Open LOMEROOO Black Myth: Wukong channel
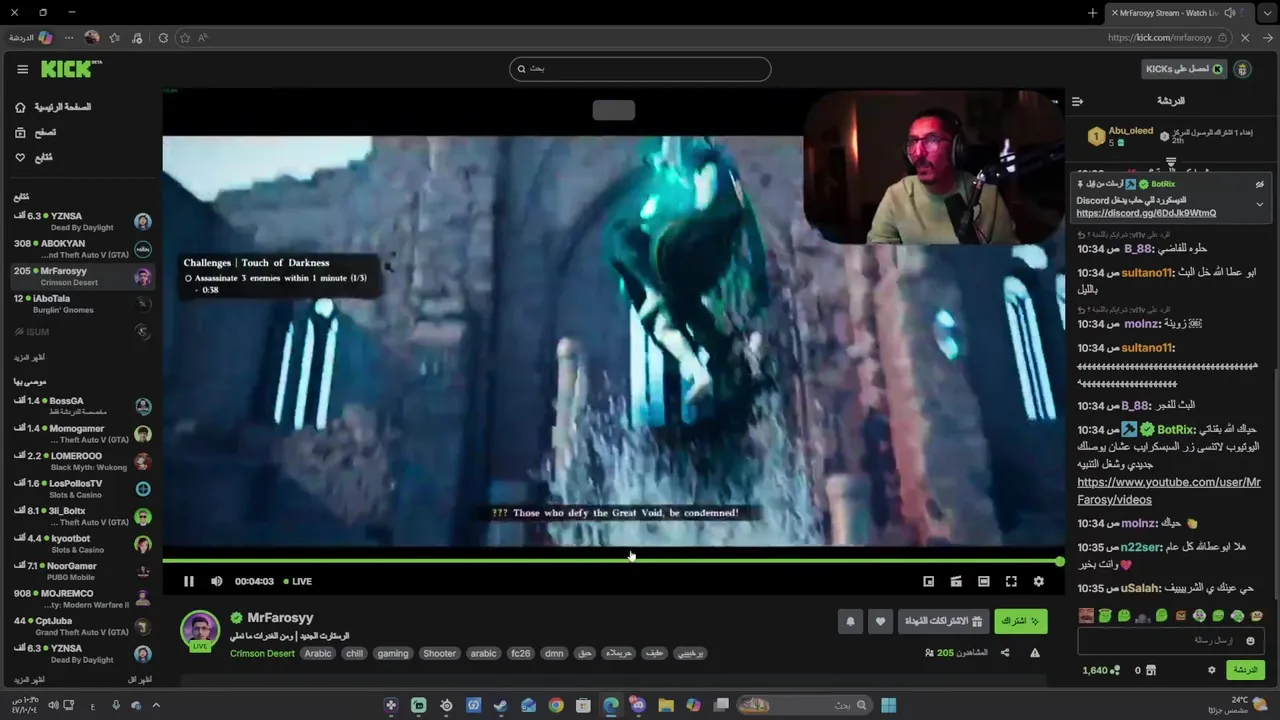The image size is (1280, 720). pos(82,461)
